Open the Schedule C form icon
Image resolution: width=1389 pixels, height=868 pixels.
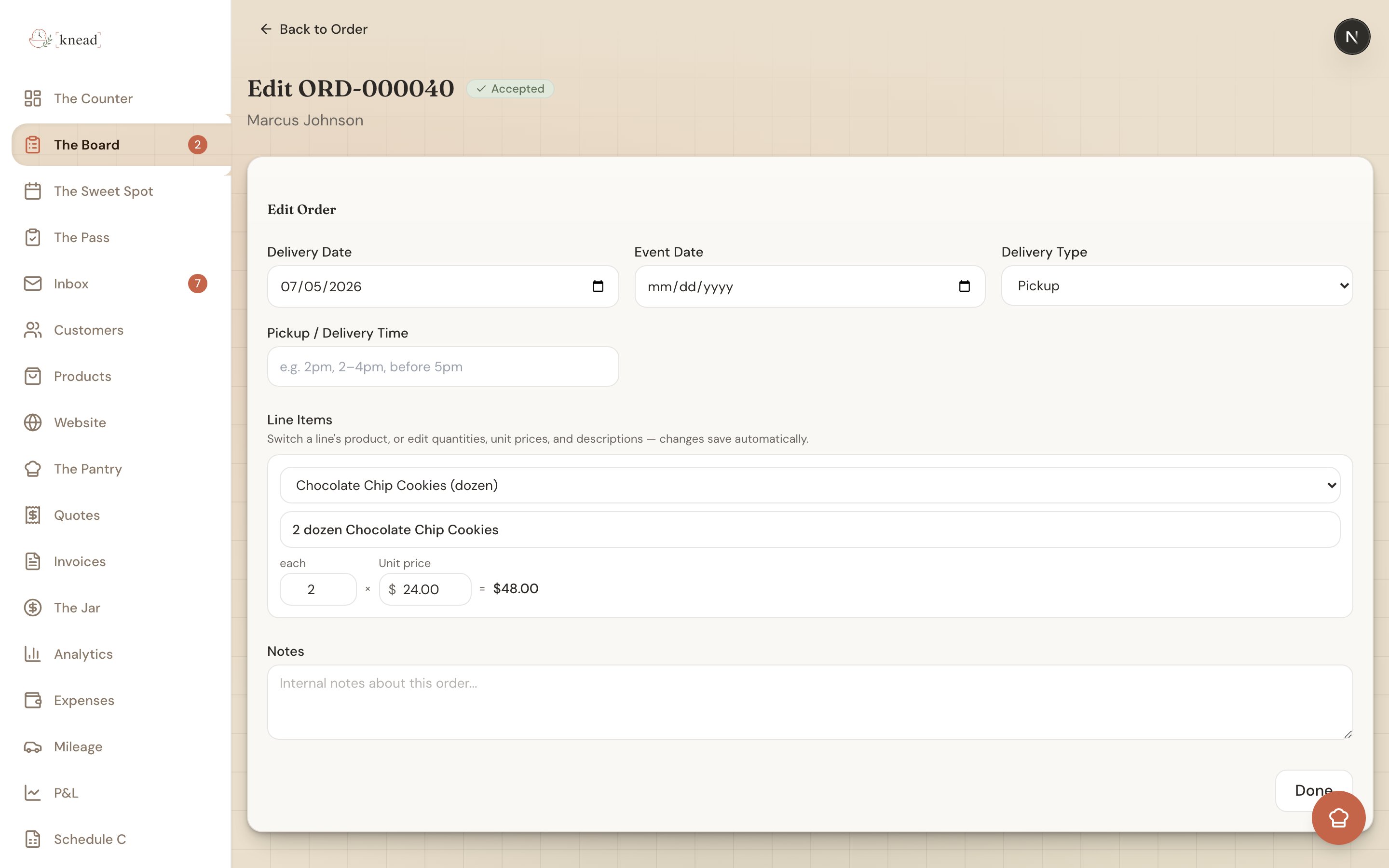click(33, 839)
